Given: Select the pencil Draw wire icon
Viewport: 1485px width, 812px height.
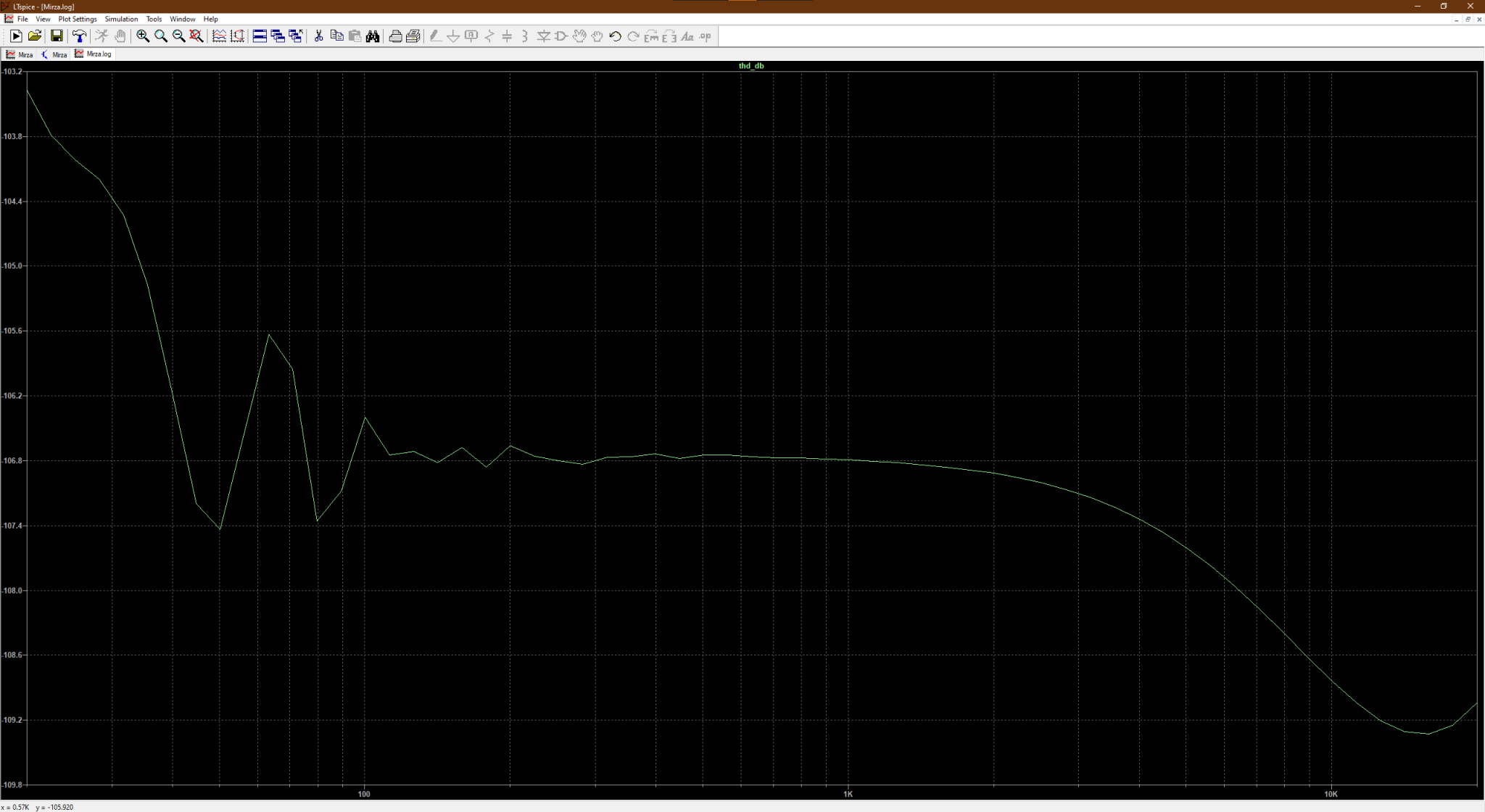Looking at the screenshot, I should pos(436,36).
